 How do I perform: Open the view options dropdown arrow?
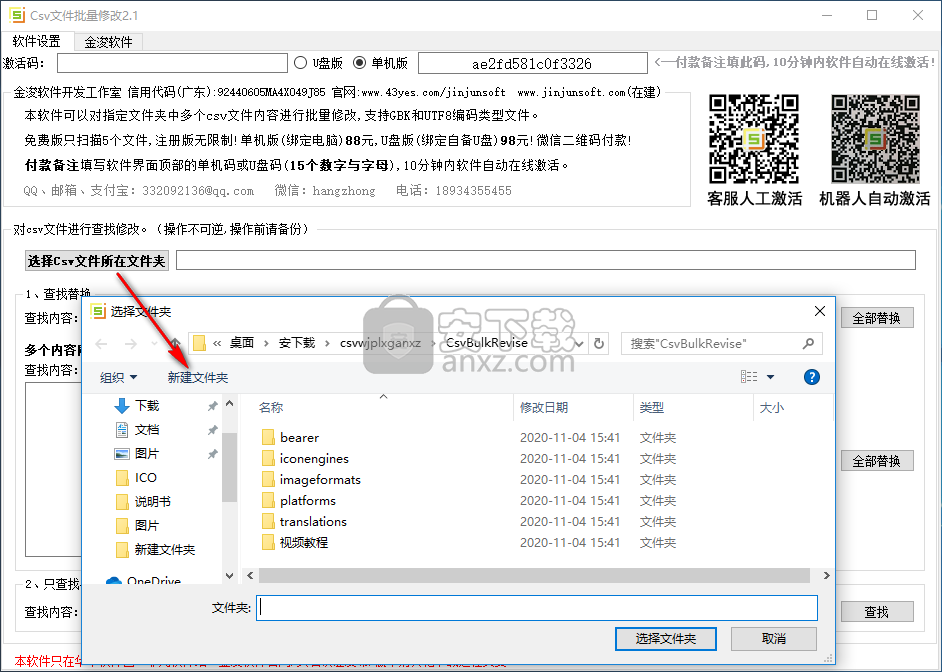[x=770, y=377]
